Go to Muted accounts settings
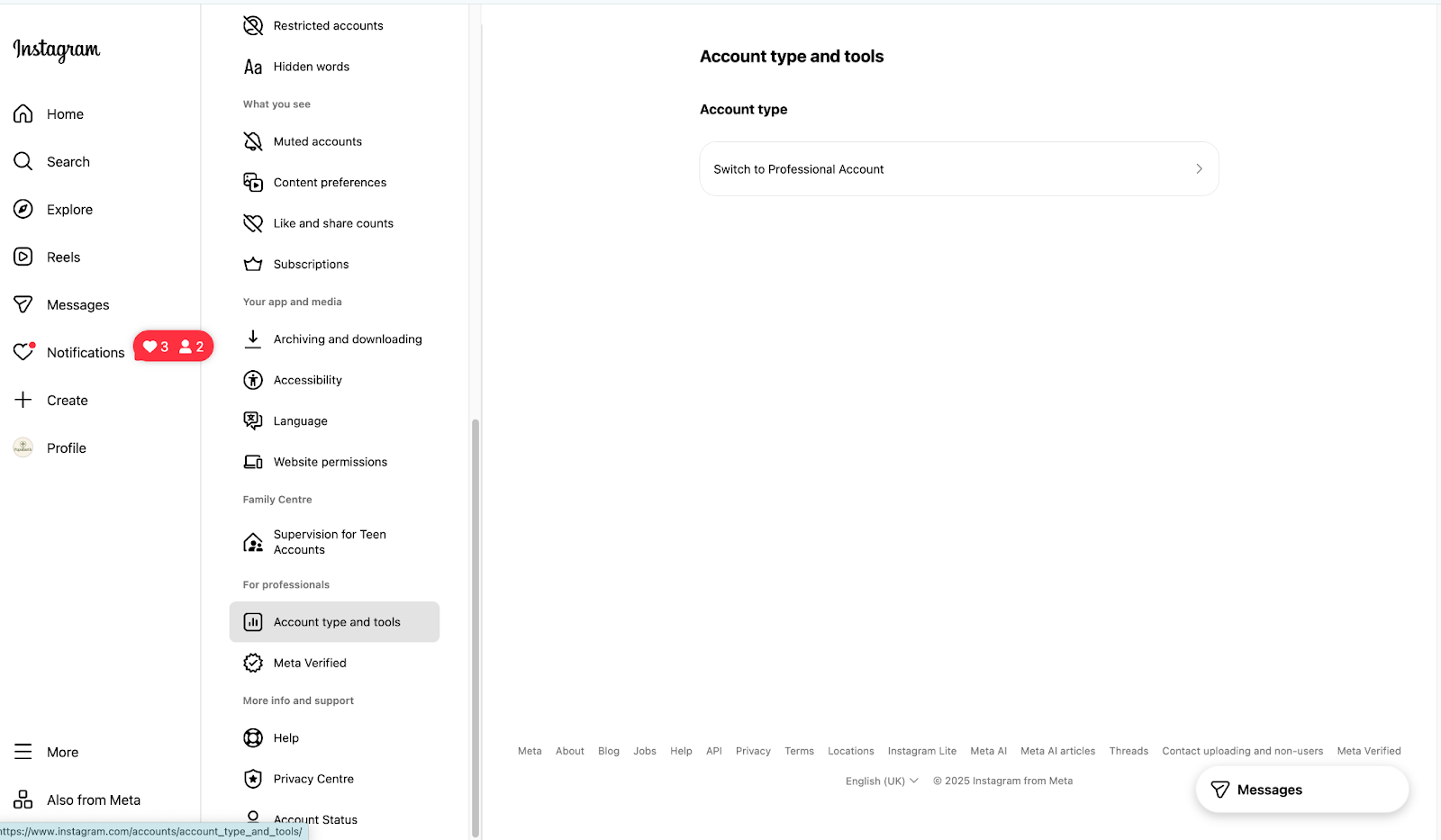The image size is (1441, 840). [334, 141]
